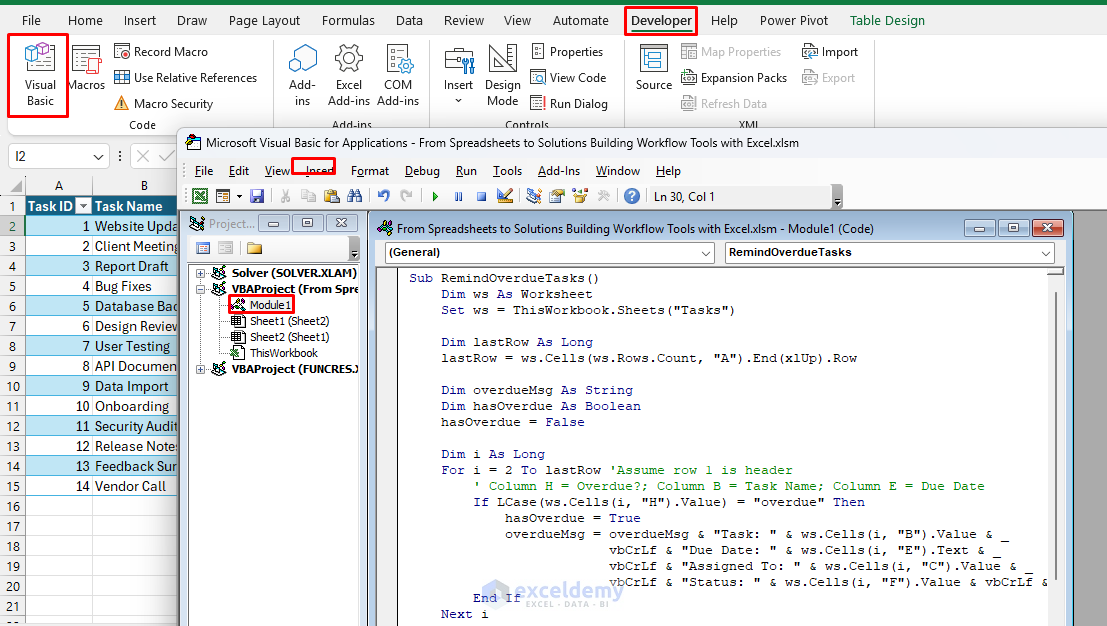Open the Visual Basic editor from the ribbon

click(40, 75)
